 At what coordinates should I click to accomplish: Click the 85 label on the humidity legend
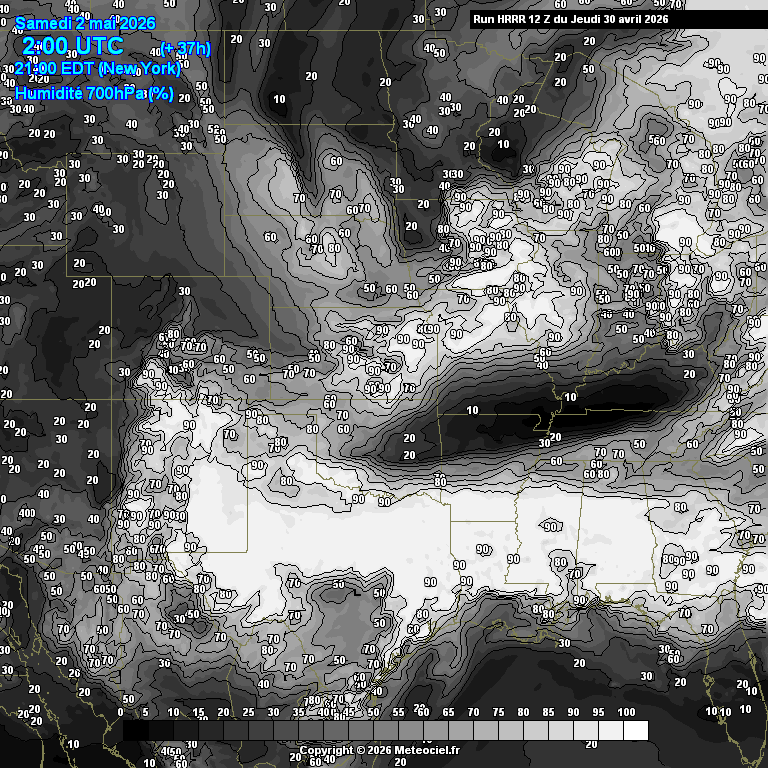[x=549, y=713]
